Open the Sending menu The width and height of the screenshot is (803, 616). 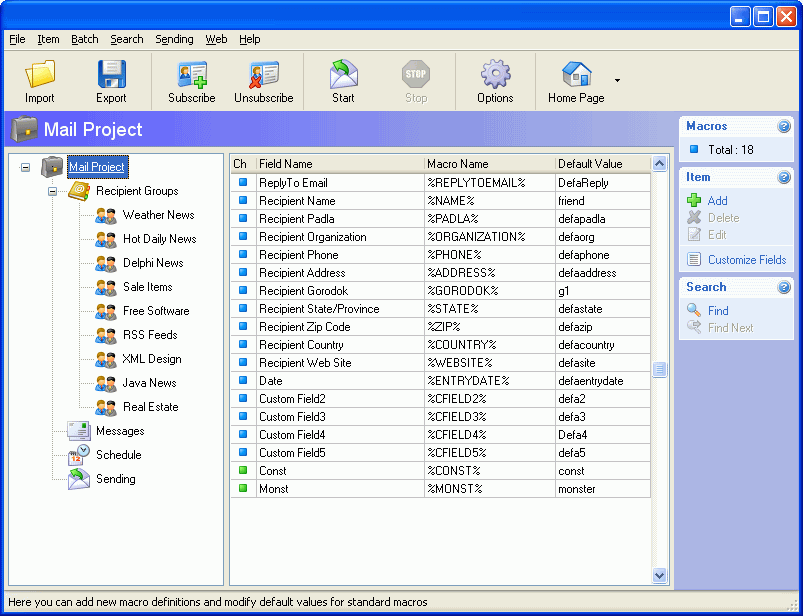click(174, 39)
